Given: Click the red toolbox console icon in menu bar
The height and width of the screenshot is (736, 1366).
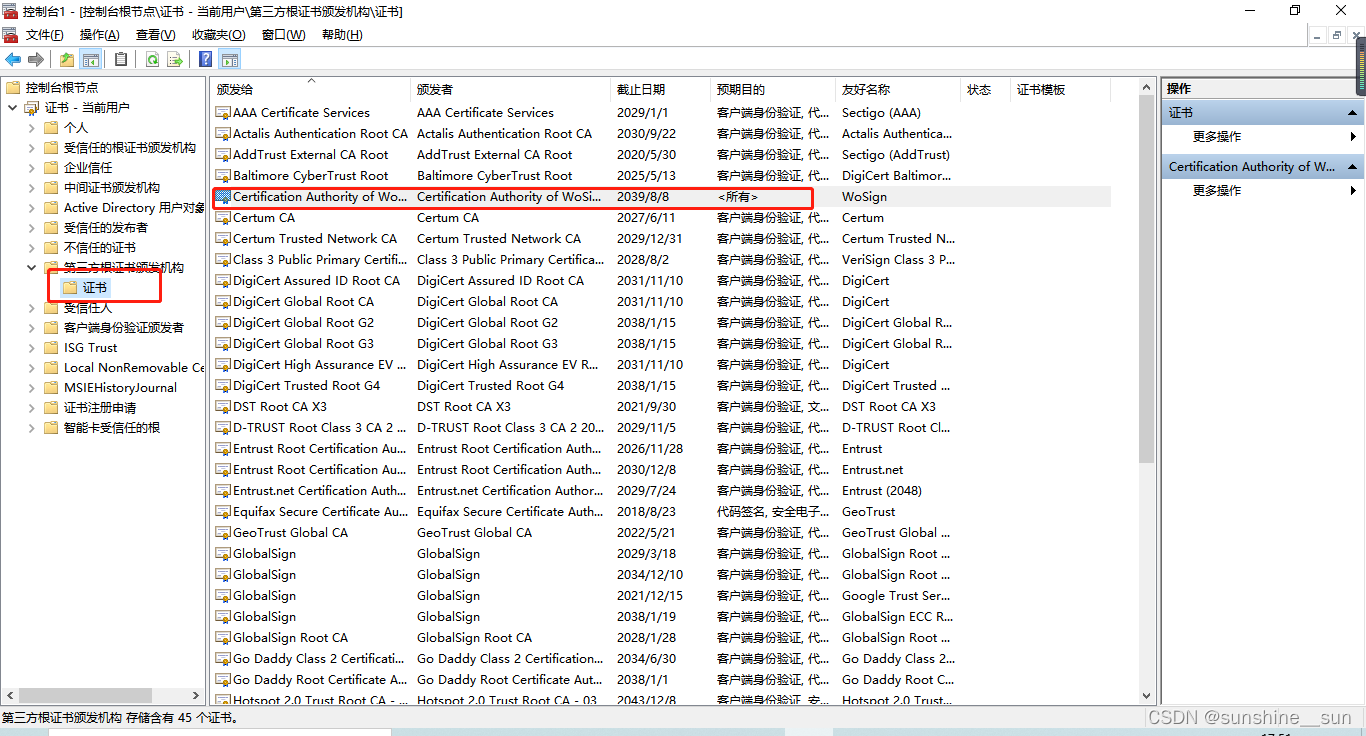Looking at the screenshot, I should [x=10, y=35].
